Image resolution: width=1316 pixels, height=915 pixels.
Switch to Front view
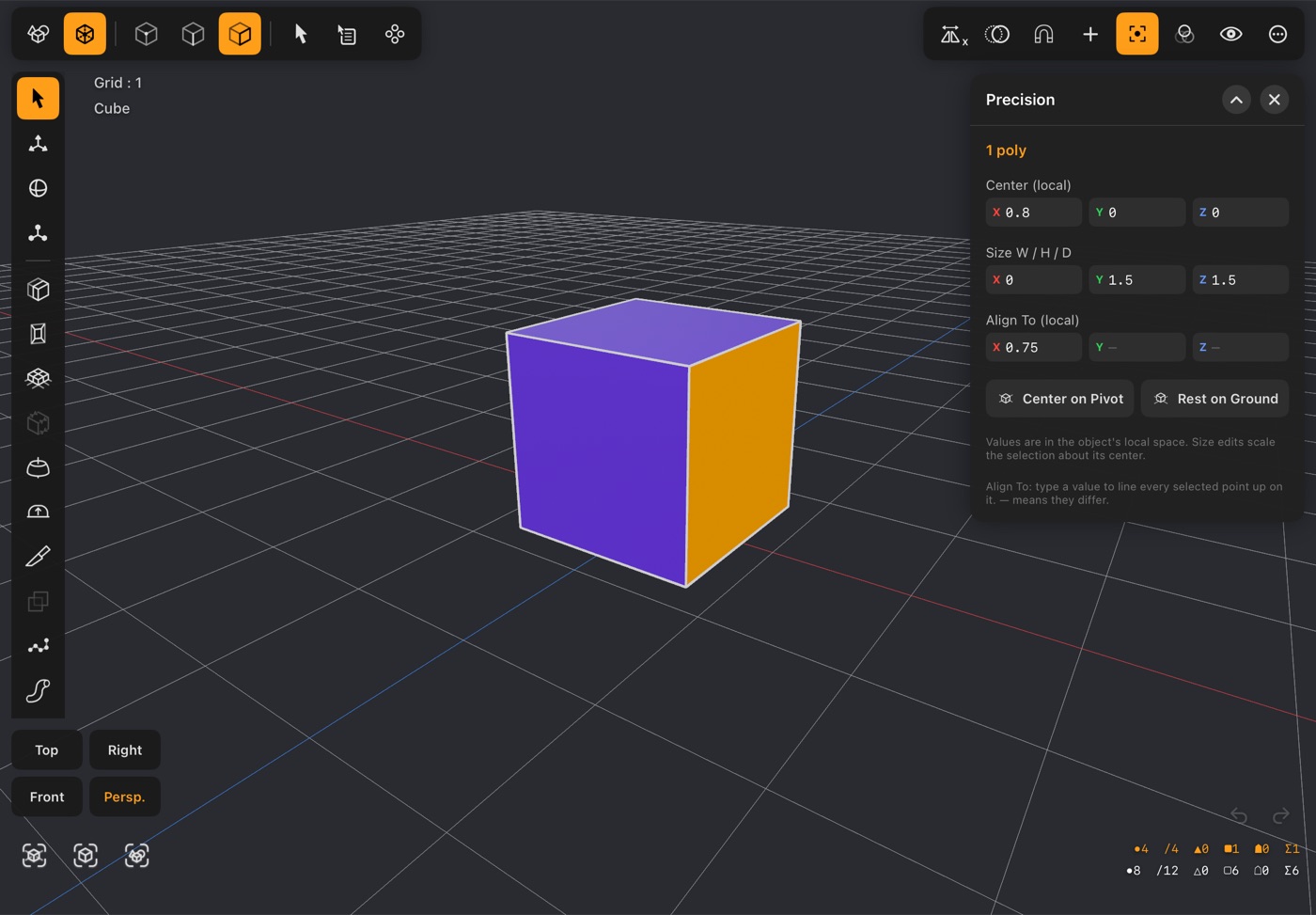[47, 797]
